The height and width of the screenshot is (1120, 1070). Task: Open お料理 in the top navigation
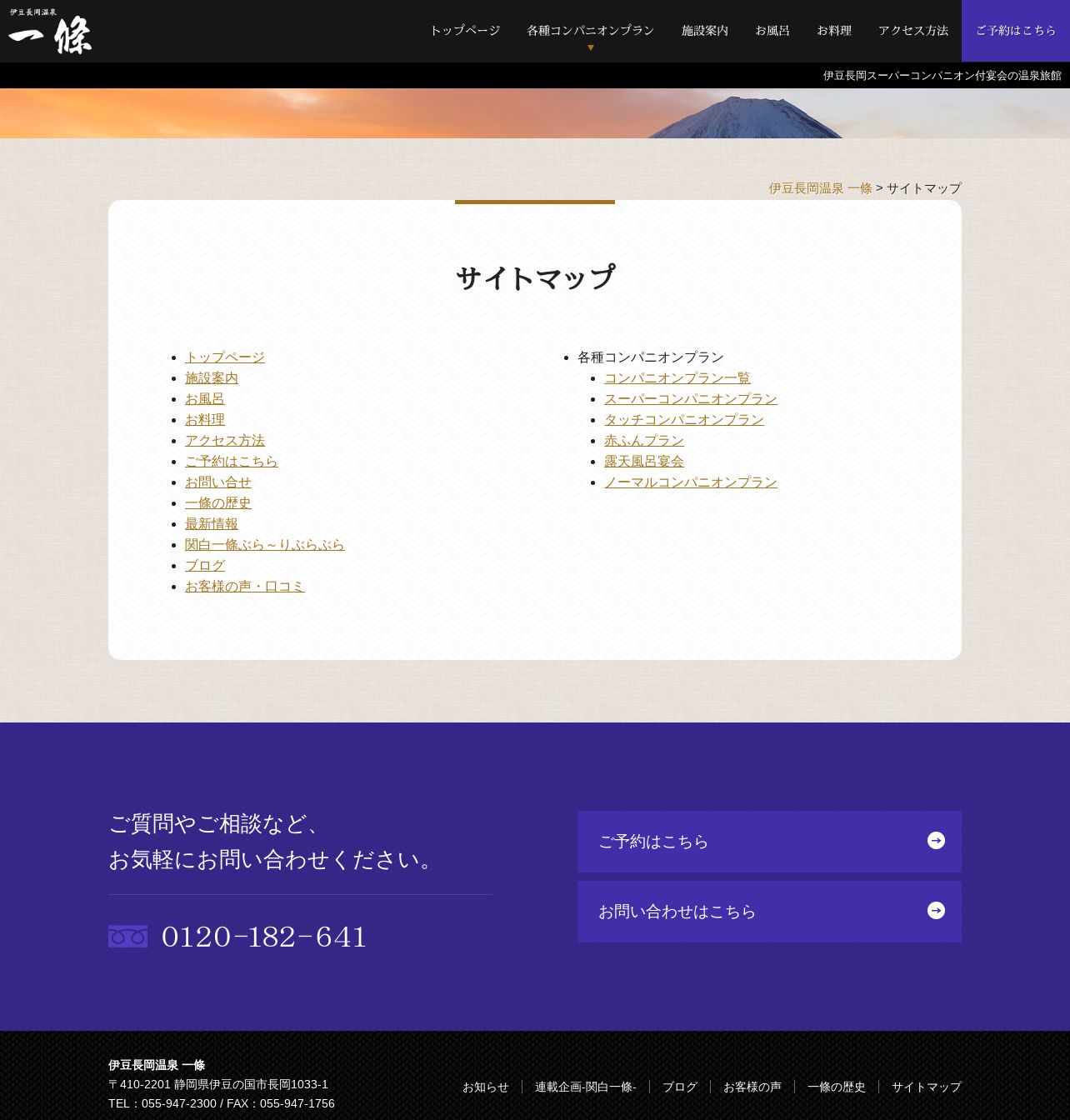click(834, 31)
